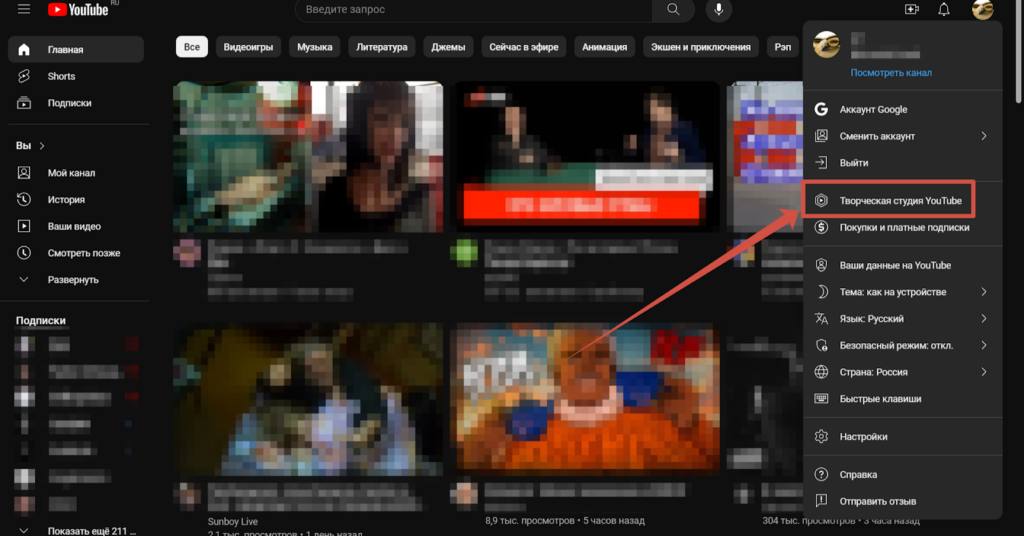Open Отправить отзыв
This screenshot has width=1024, height=536.
(x=903, y=502)
